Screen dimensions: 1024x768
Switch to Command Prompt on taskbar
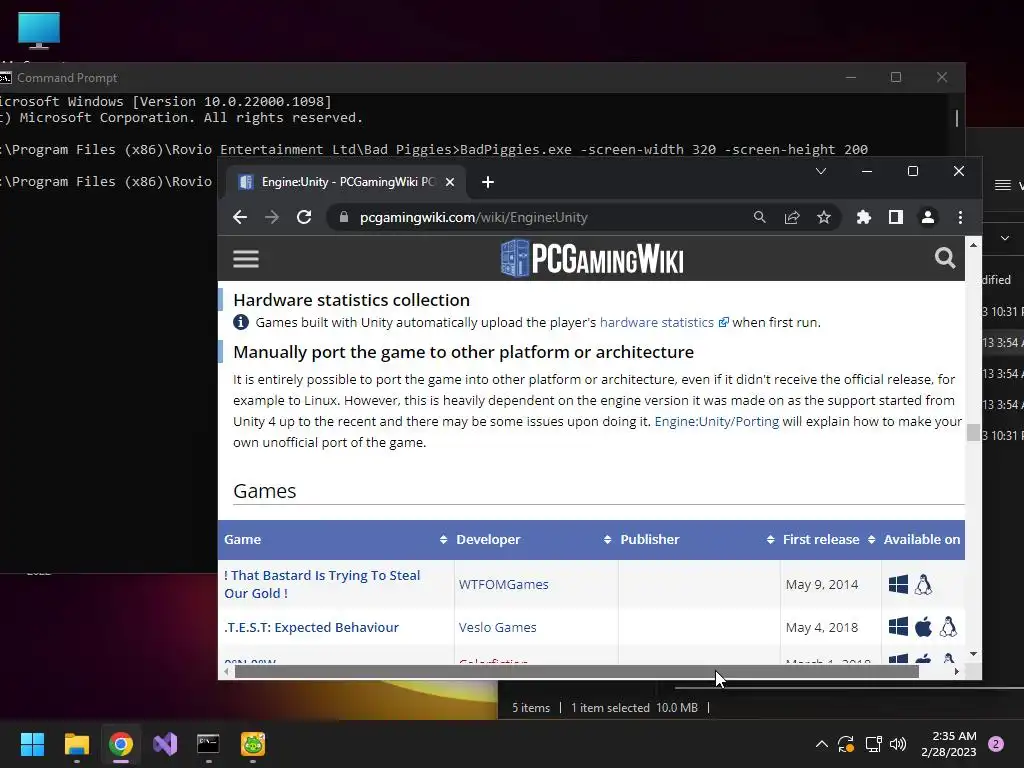(x=208, y=744)
